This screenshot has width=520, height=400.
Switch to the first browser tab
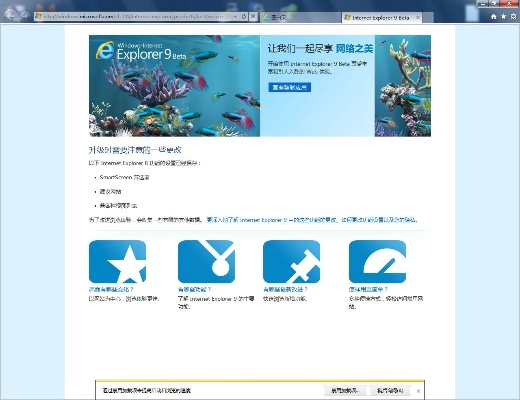[300, 17]
